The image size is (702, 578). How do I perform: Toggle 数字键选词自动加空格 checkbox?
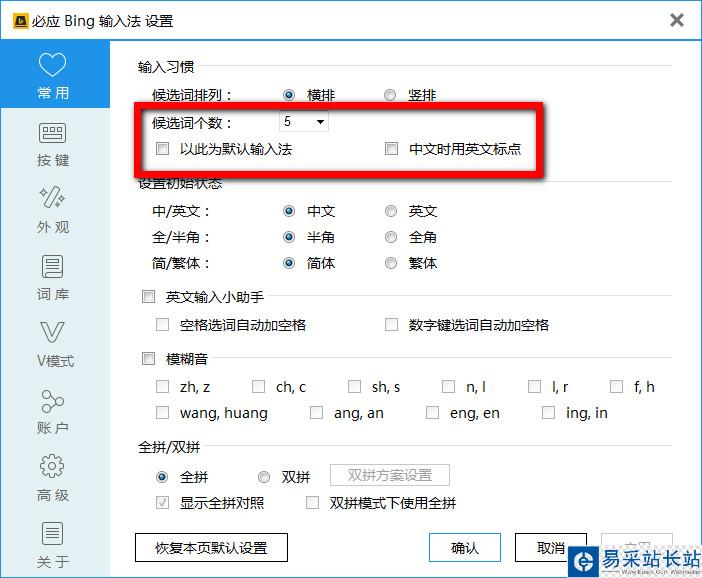coord(391,324)
